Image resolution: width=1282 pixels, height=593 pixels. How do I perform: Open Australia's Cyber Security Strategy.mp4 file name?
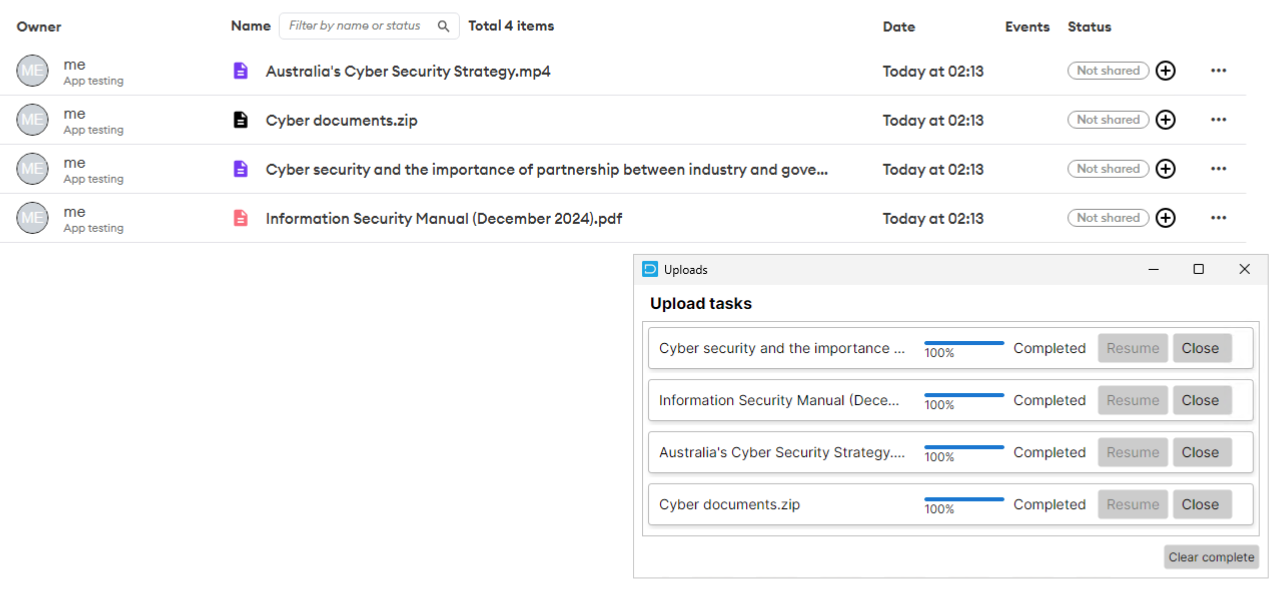(x=408, y=71)
